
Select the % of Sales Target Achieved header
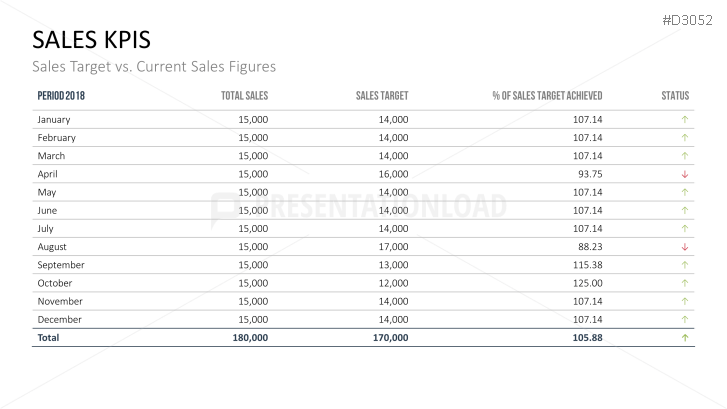[x=547, y=96]
